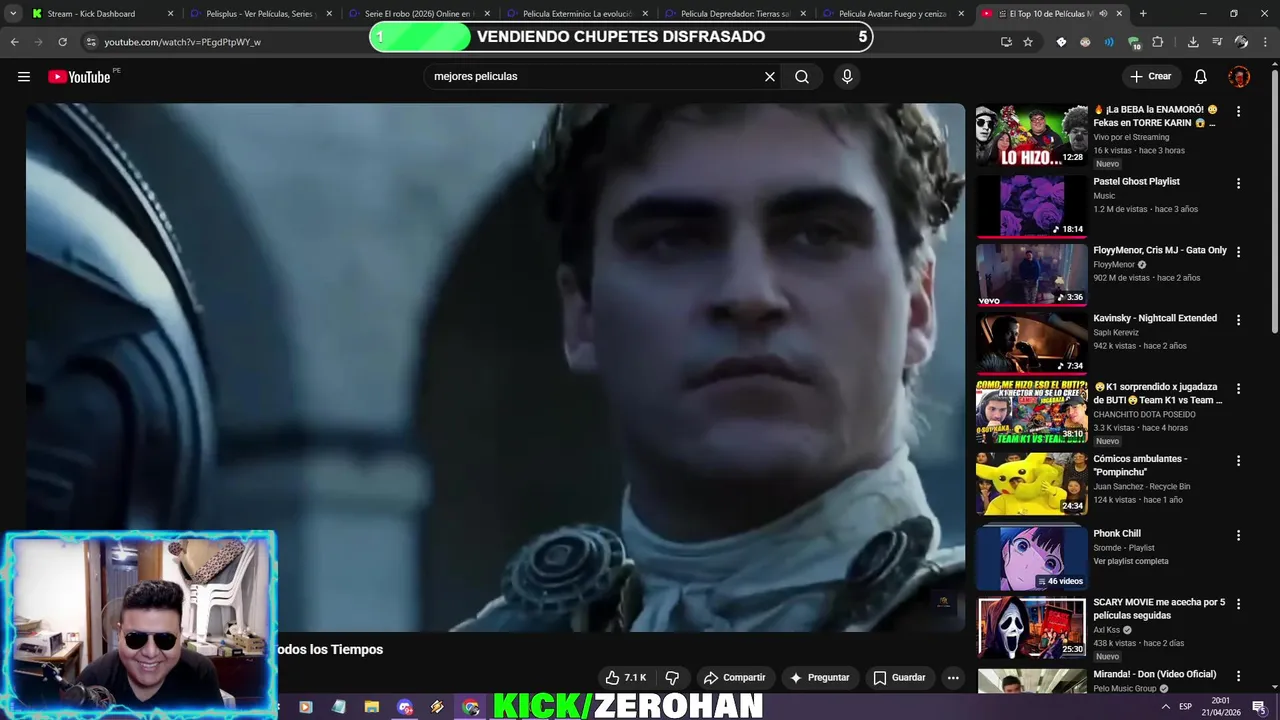
Task: Install app icon in address bar
Action: [x=1006, y=42]
